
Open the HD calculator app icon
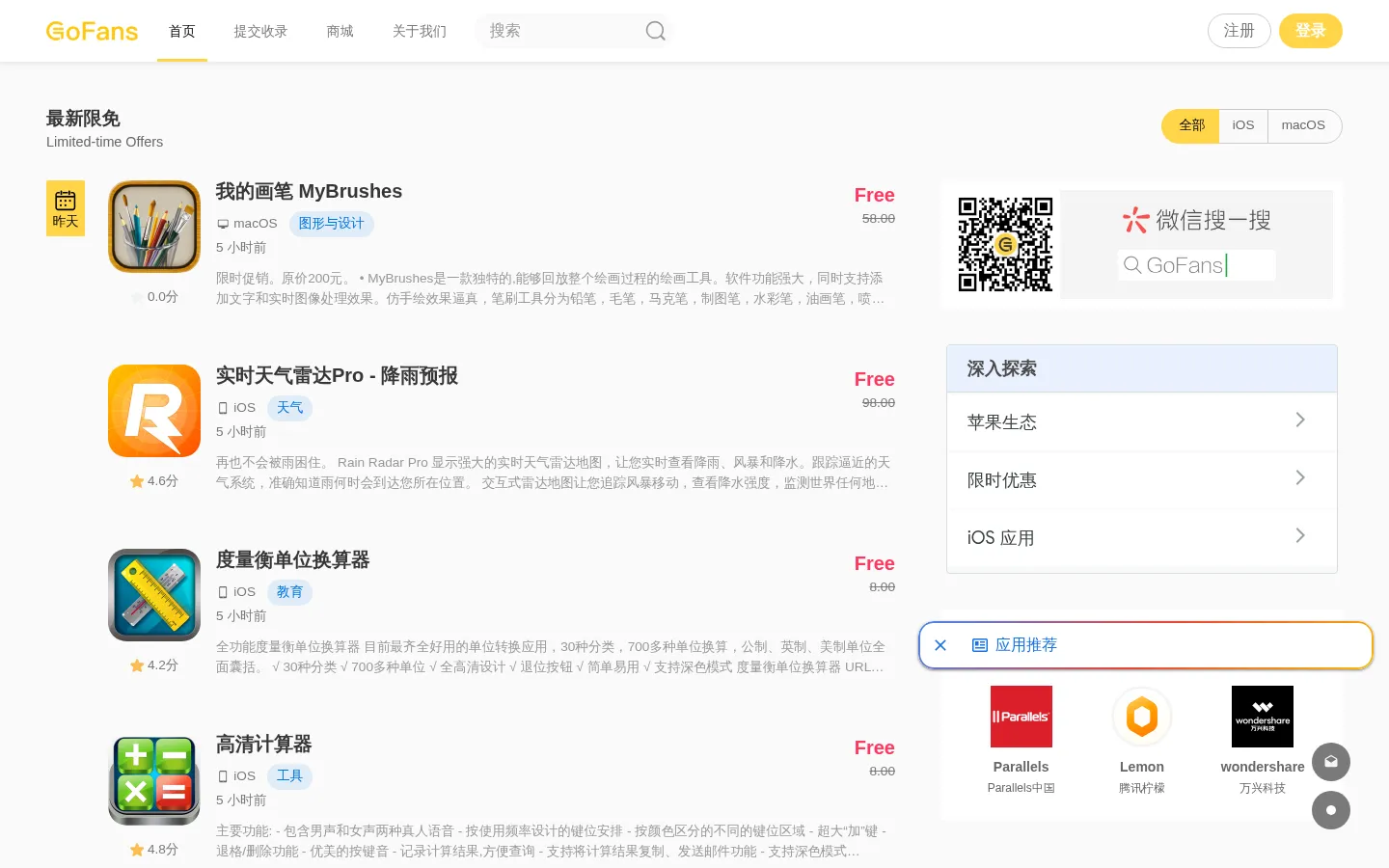(x=154, y=779)
